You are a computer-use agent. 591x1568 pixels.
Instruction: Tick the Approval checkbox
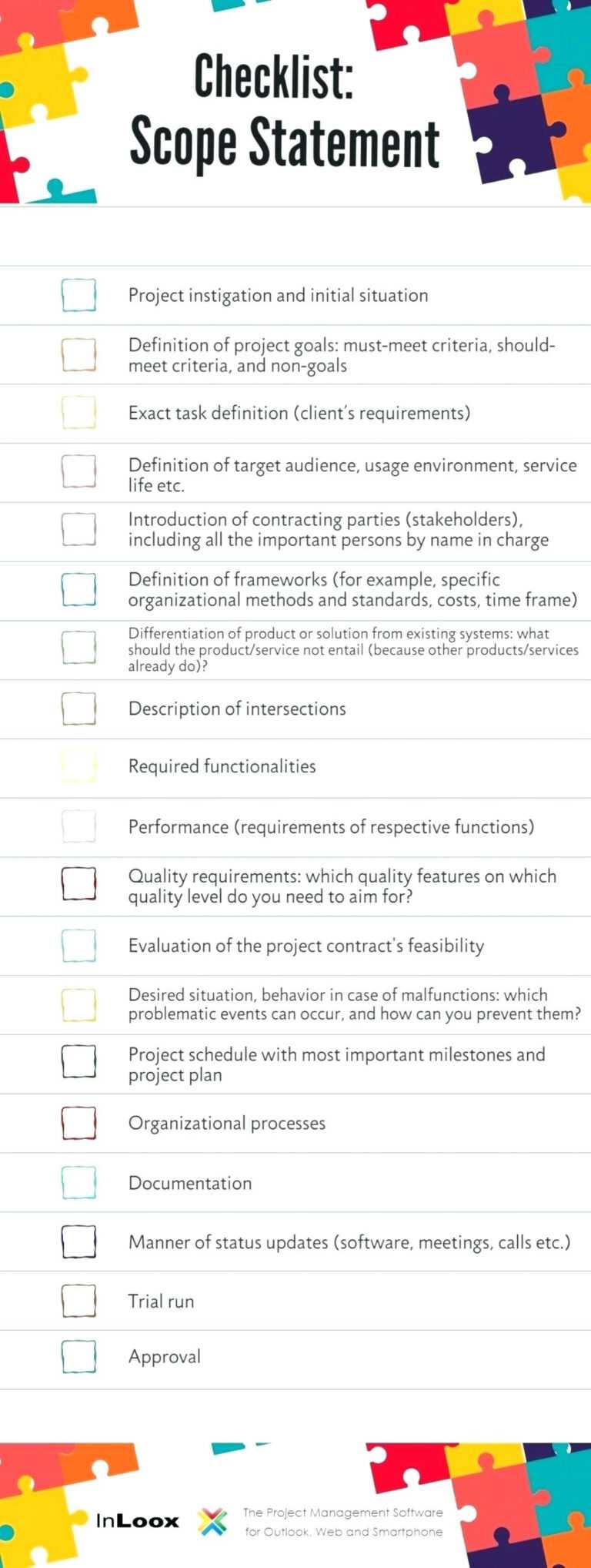click(78, 1357)
